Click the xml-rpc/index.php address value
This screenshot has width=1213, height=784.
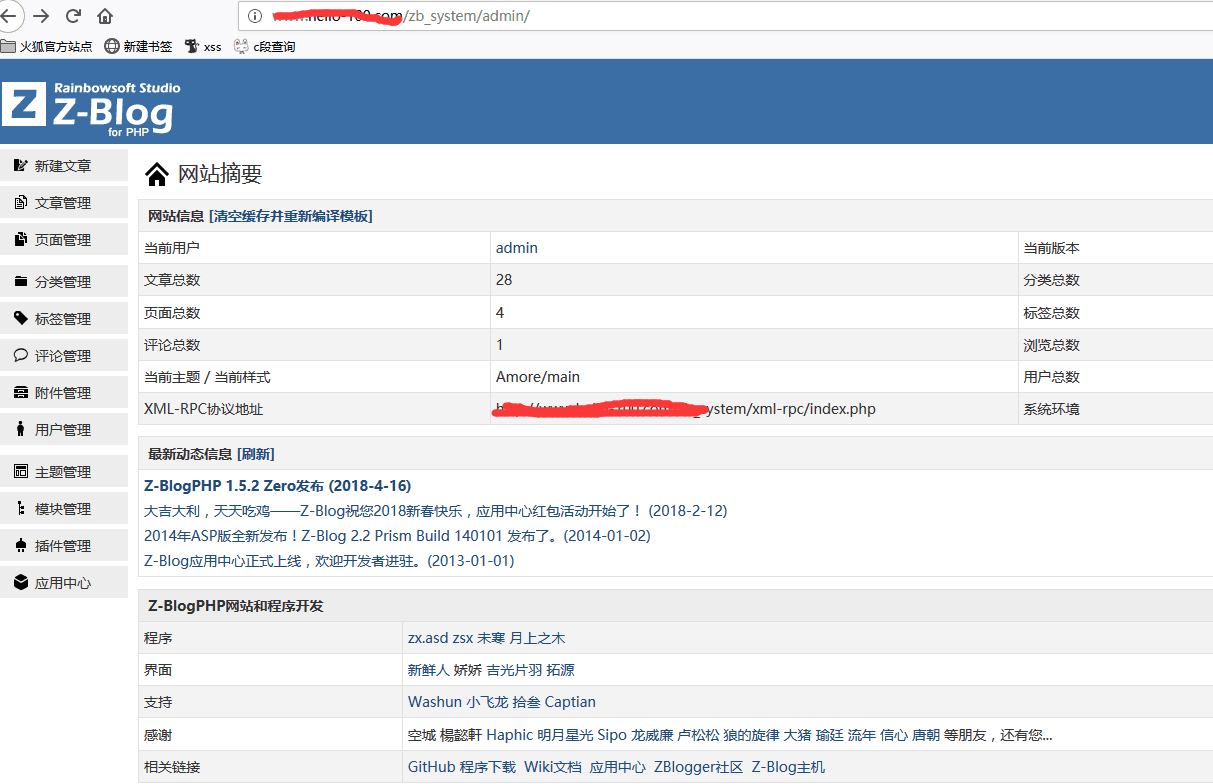pyautogui.click(x=685, y=409)
